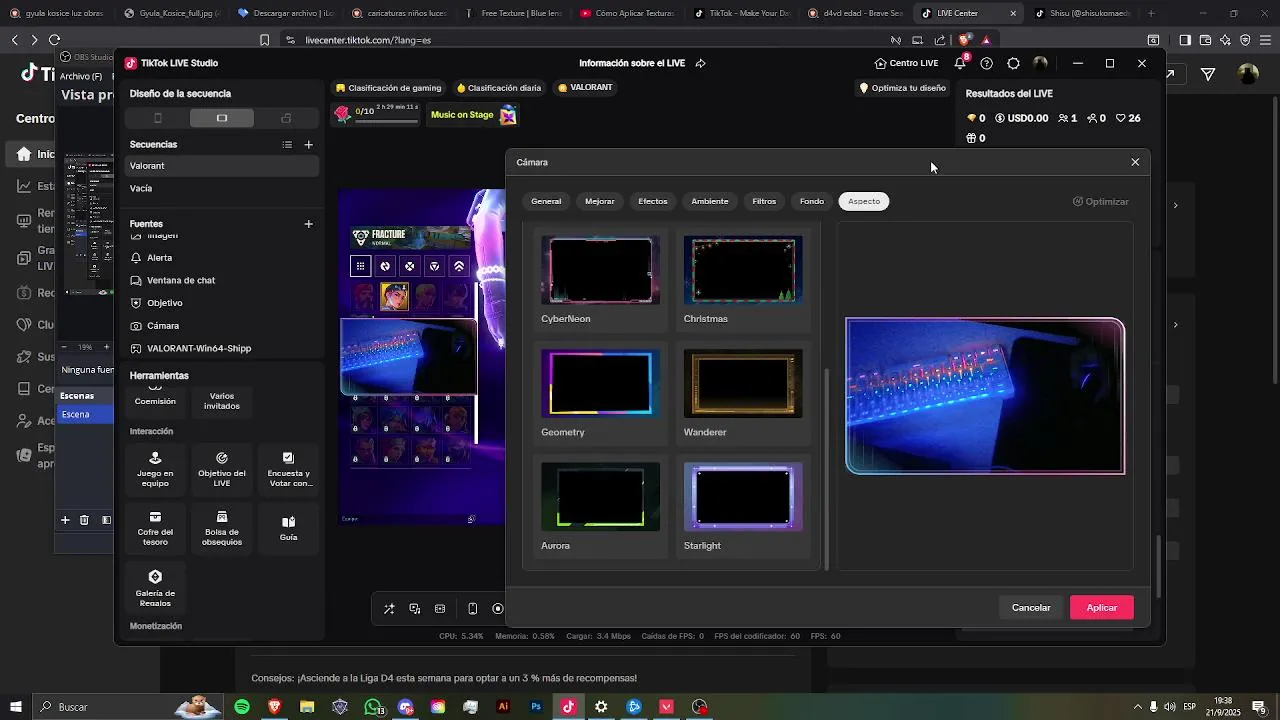Choose the Aurora frame
This screenshot has width=1280, height=720.
click(601, 507)
